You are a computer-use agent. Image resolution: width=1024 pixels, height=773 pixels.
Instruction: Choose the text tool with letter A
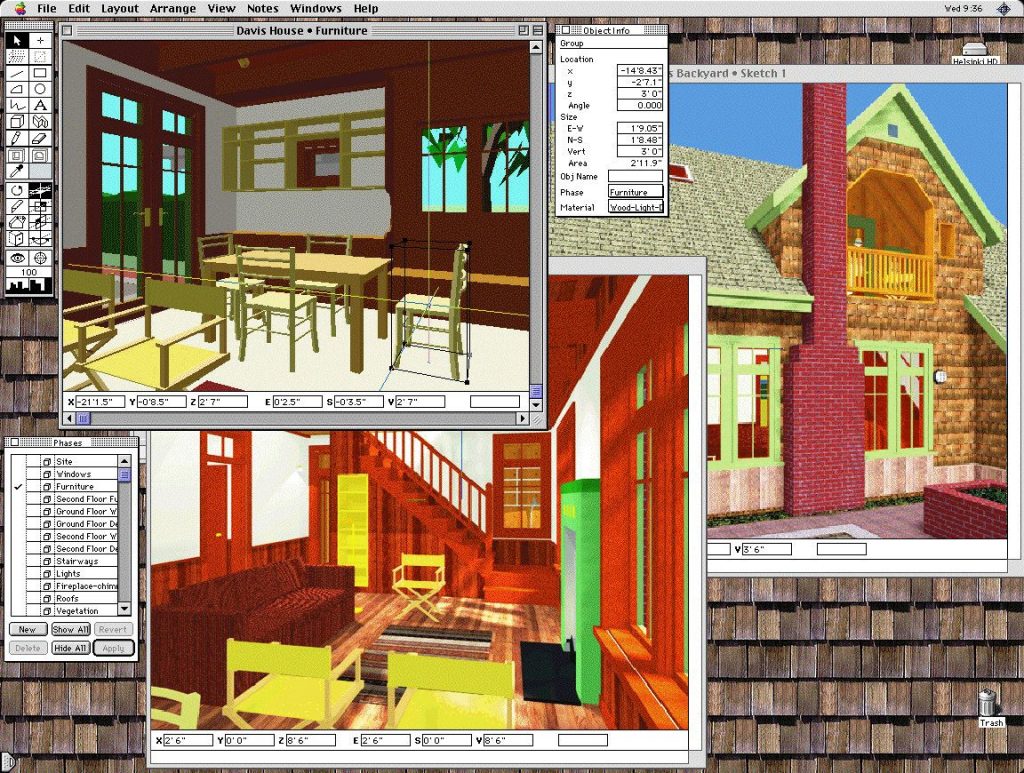pyautogui.click(x=40, y=106)
